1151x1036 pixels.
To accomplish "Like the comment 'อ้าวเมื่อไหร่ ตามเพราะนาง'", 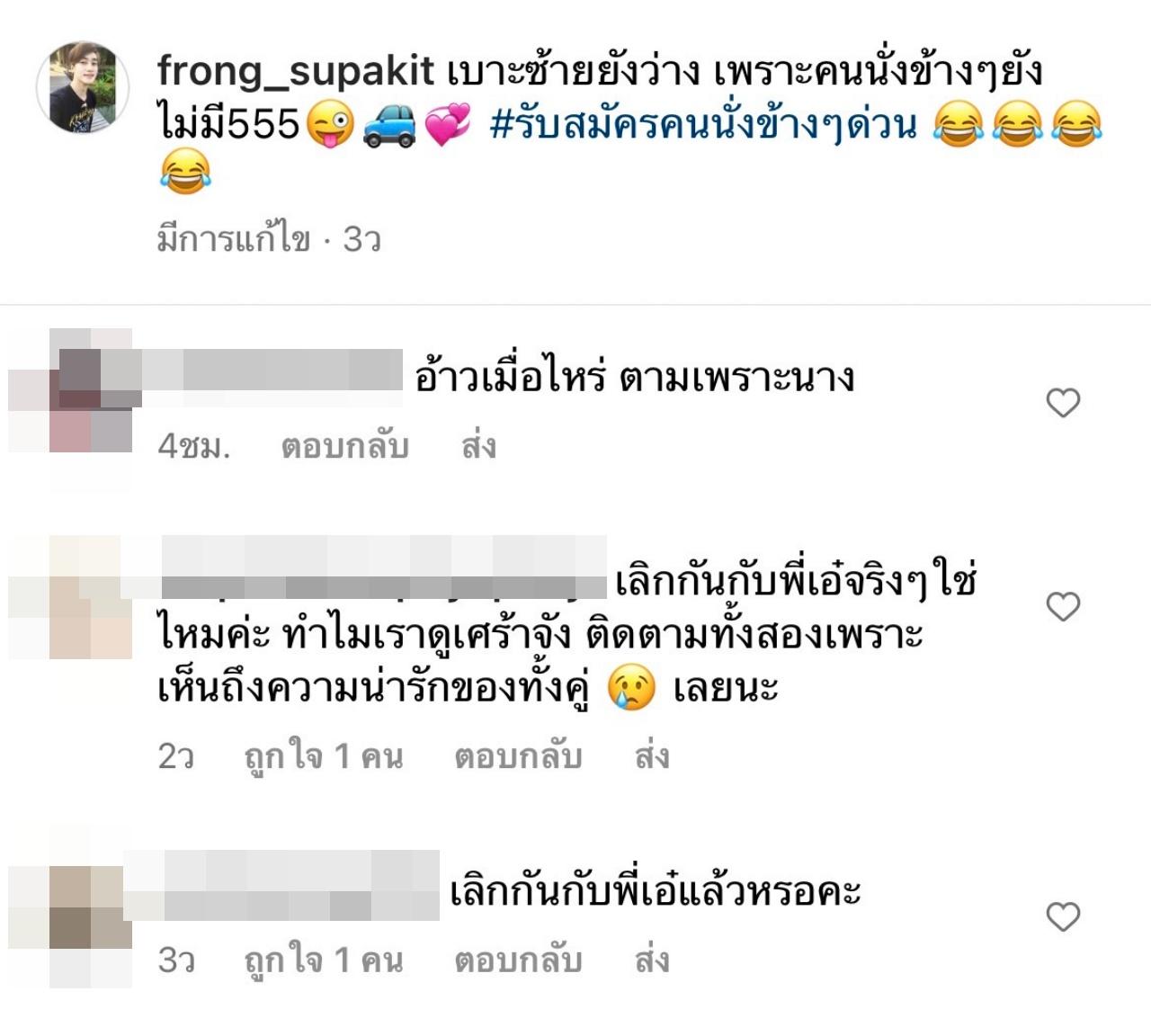I will tap(1063, 403).
